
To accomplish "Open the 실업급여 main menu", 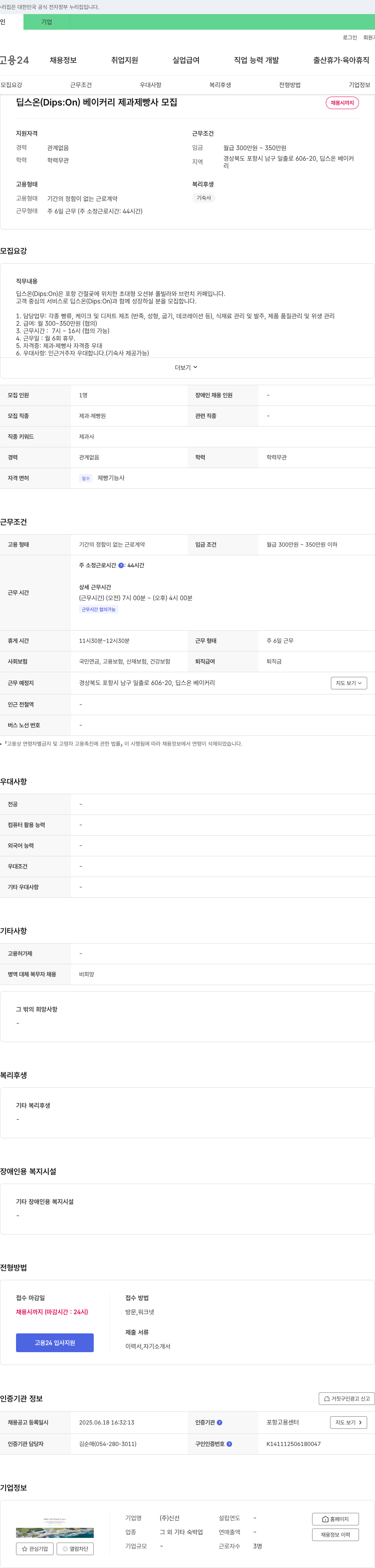I will point(186,60).
